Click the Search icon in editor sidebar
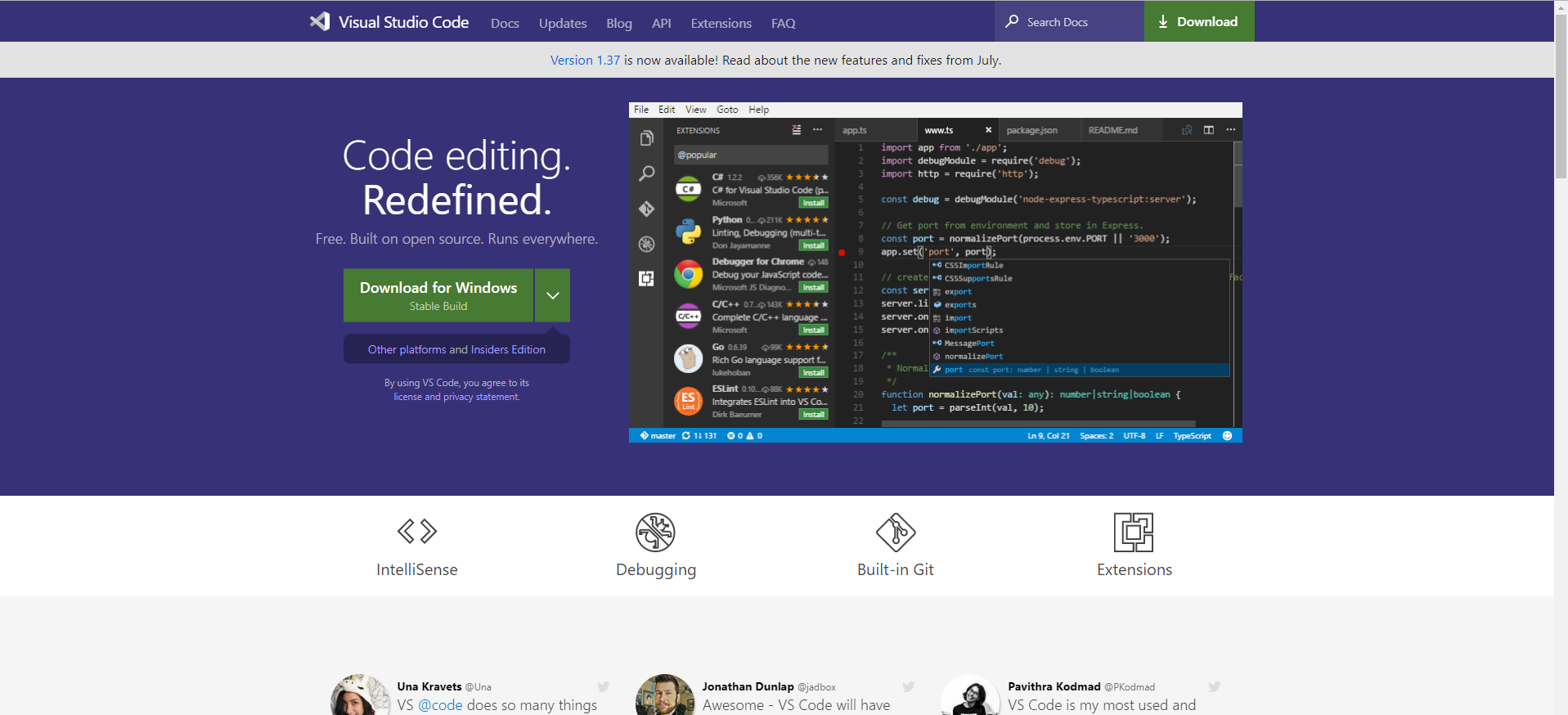The image size is (1568, 715). 647,173
